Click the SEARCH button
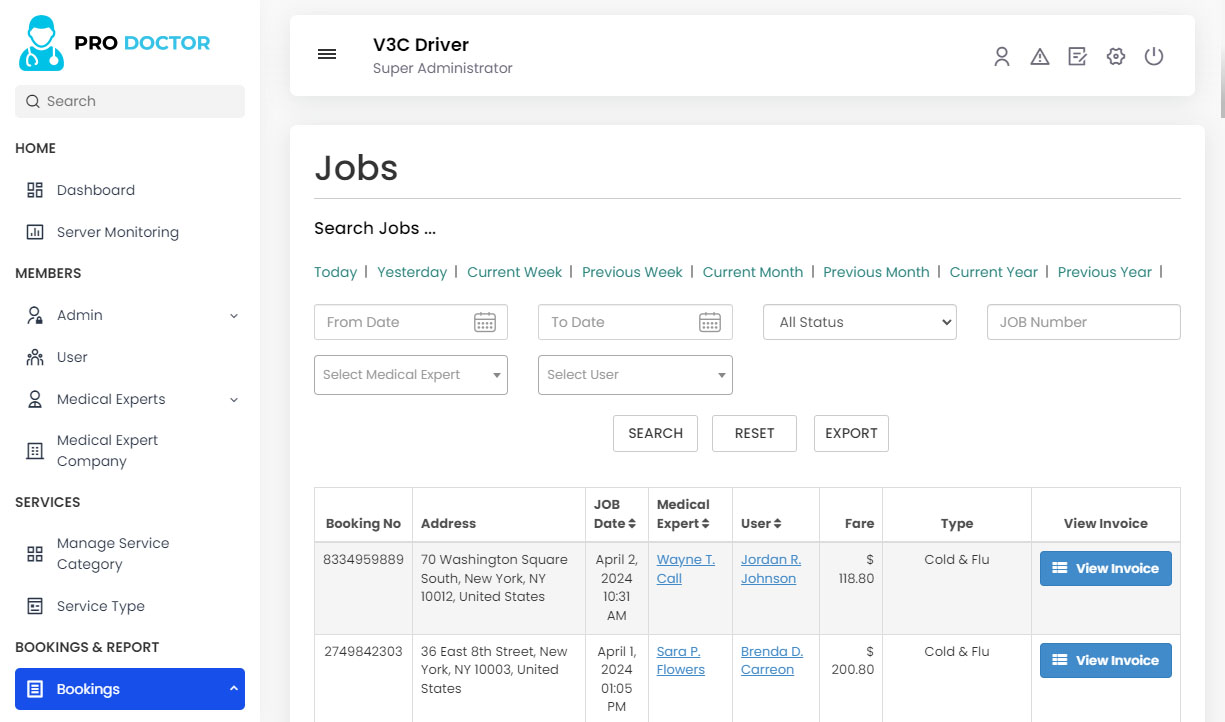 pos(655,433)
